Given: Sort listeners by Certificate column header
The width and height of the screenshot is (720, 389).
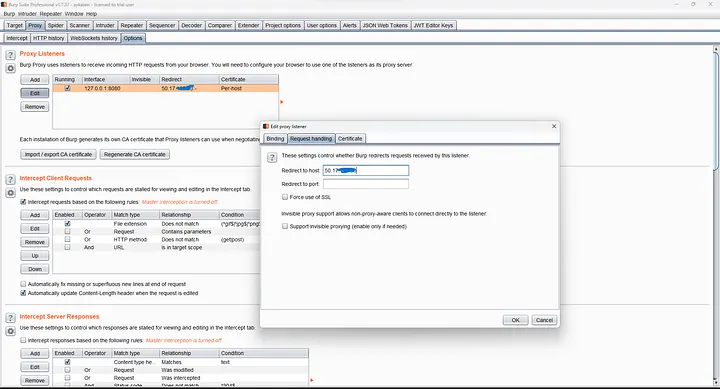Looking at the screenshot, I should [248, 79].
